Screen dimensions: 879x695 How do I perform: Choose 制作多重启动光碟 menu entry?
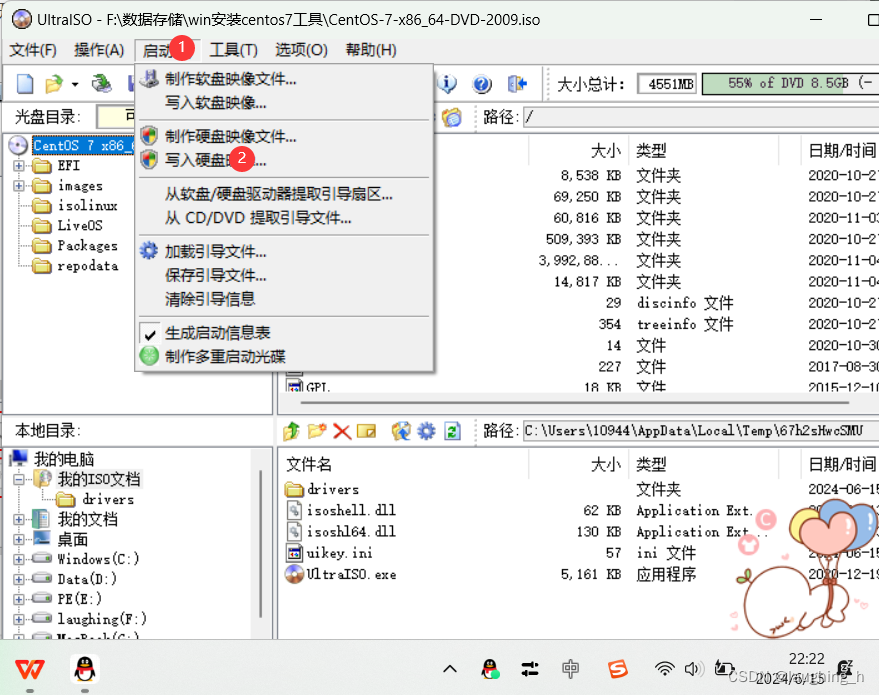point(284,356)
